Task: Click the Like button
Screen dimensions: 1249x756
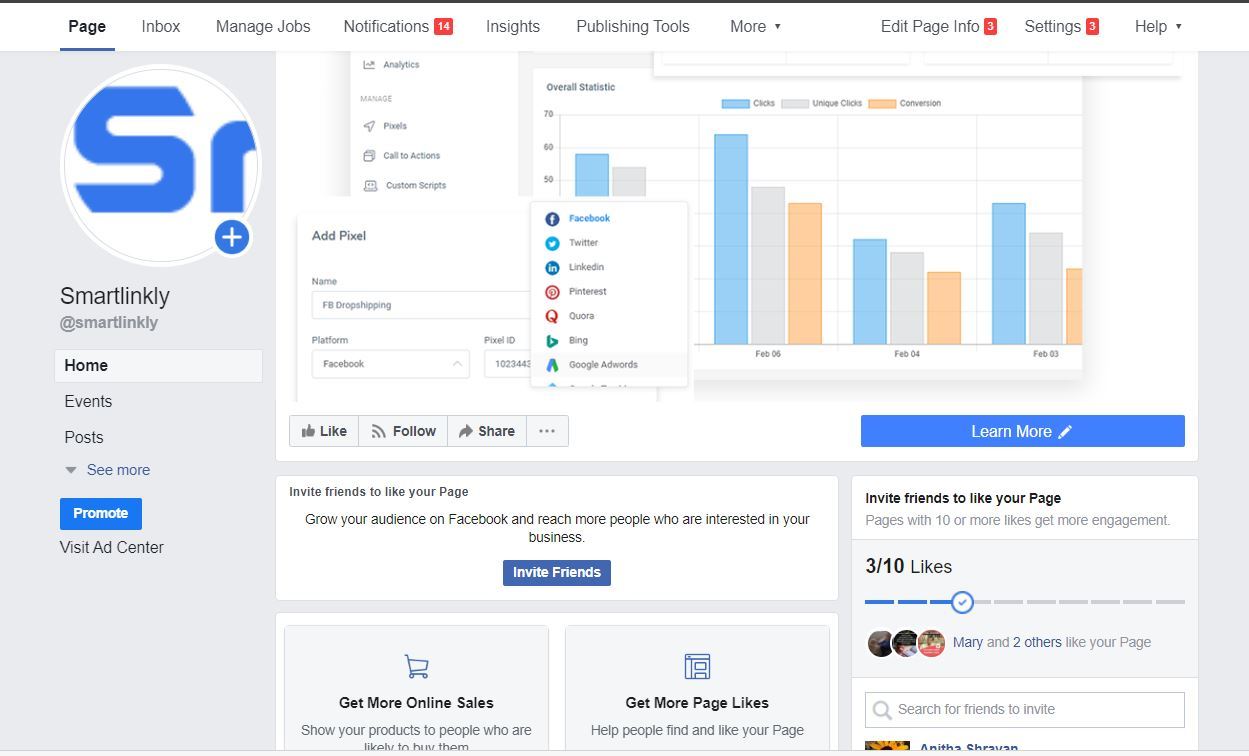Action: pyautogui.click(x=324, y=431)
